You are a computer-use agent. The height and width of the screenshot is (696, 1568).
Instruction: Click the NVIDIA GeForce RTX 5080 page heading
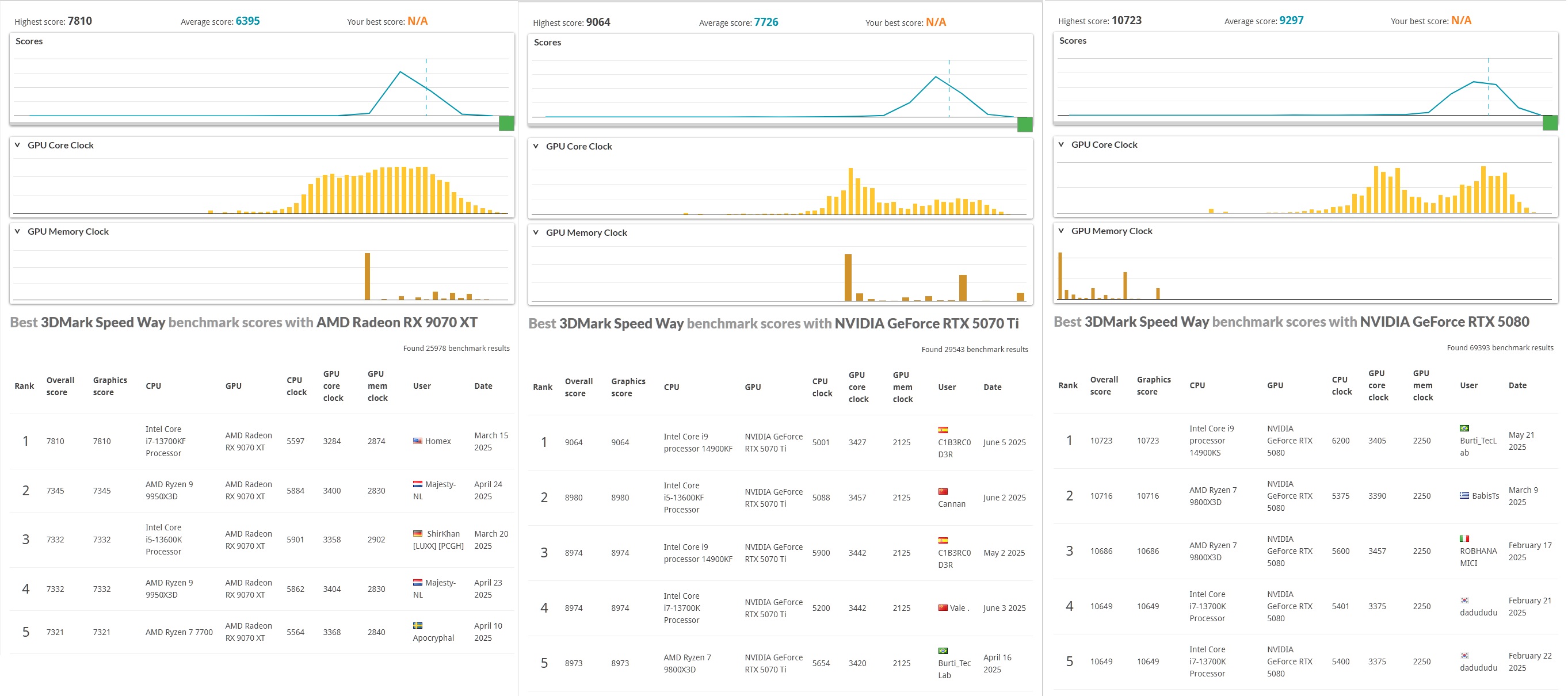tap(1291, 322)
